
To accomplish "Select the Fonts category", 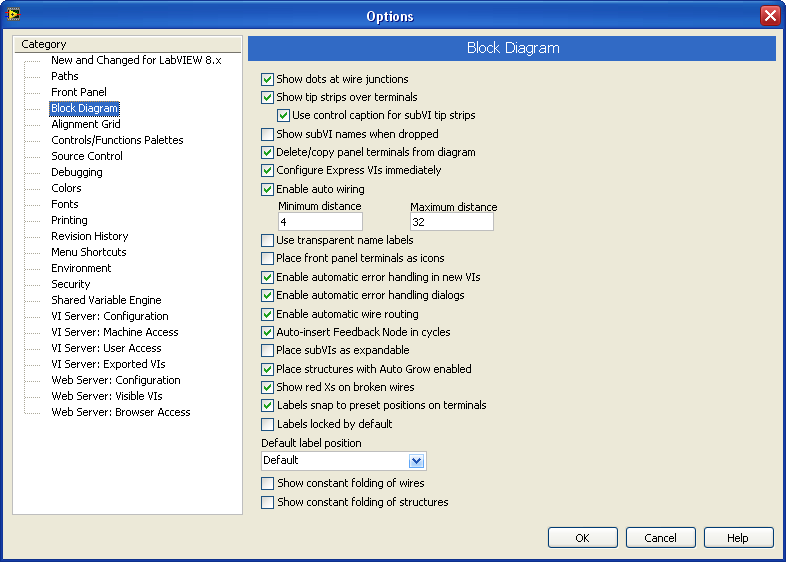I will [x=65, y=205].
